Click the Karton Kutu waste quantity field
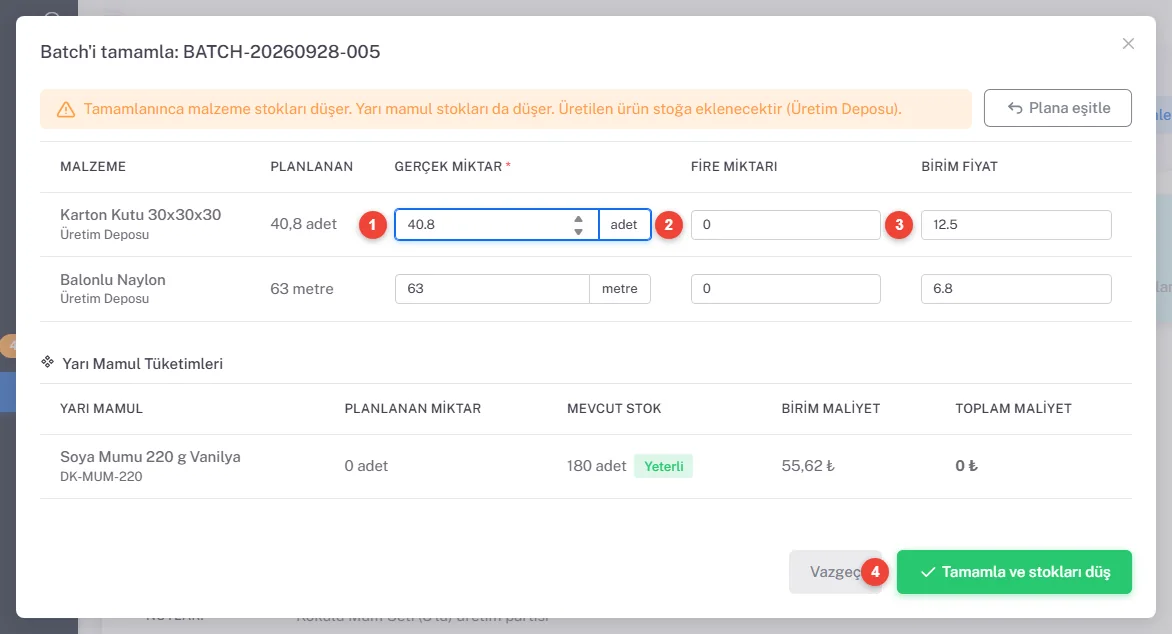 click(786, 224)
